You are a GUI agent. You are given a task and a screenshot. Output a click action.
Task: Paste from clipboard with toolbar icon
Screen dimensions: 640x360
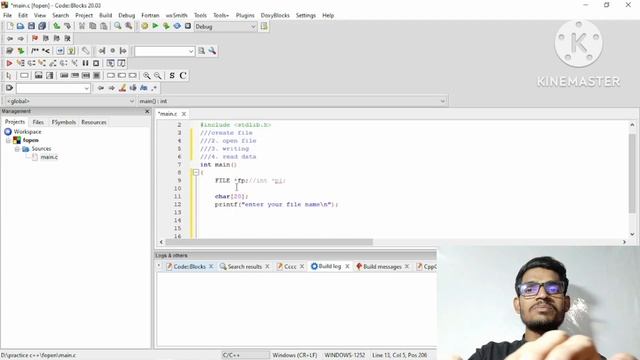click(104, 26)
